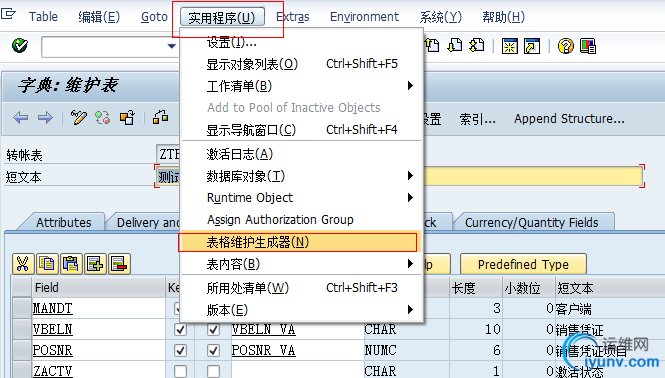
Task: Click the MANDT field name
Action: (53, 308)
